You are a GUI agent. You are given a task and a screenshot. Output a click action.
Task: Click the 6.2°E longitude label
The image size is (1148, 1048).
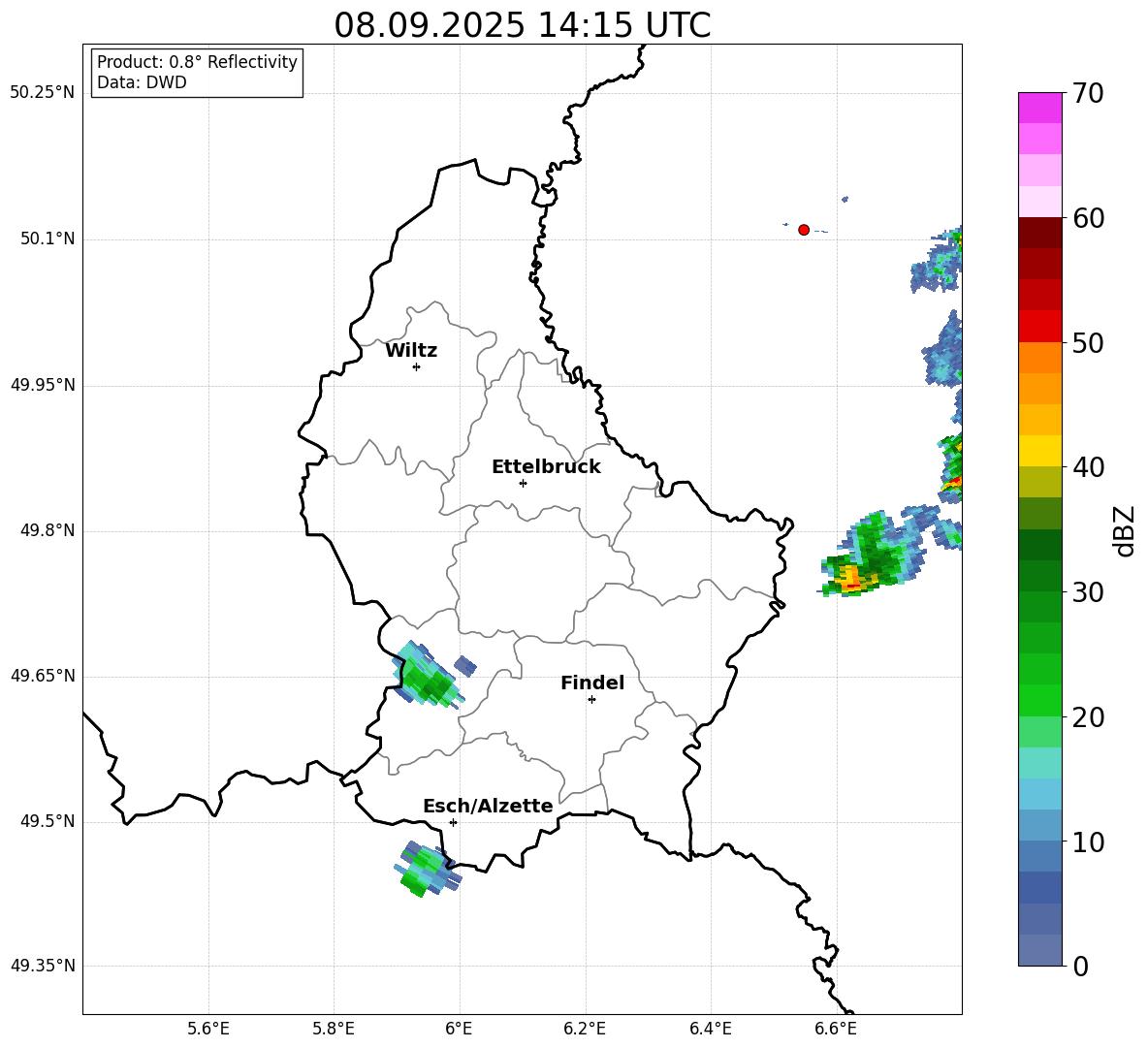(x=585, y=1030)
